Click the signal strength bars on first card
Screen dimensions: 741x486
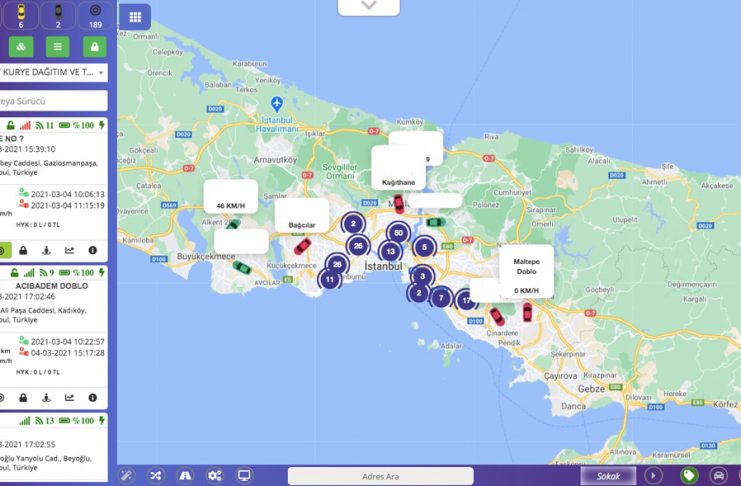pos(26,125)
